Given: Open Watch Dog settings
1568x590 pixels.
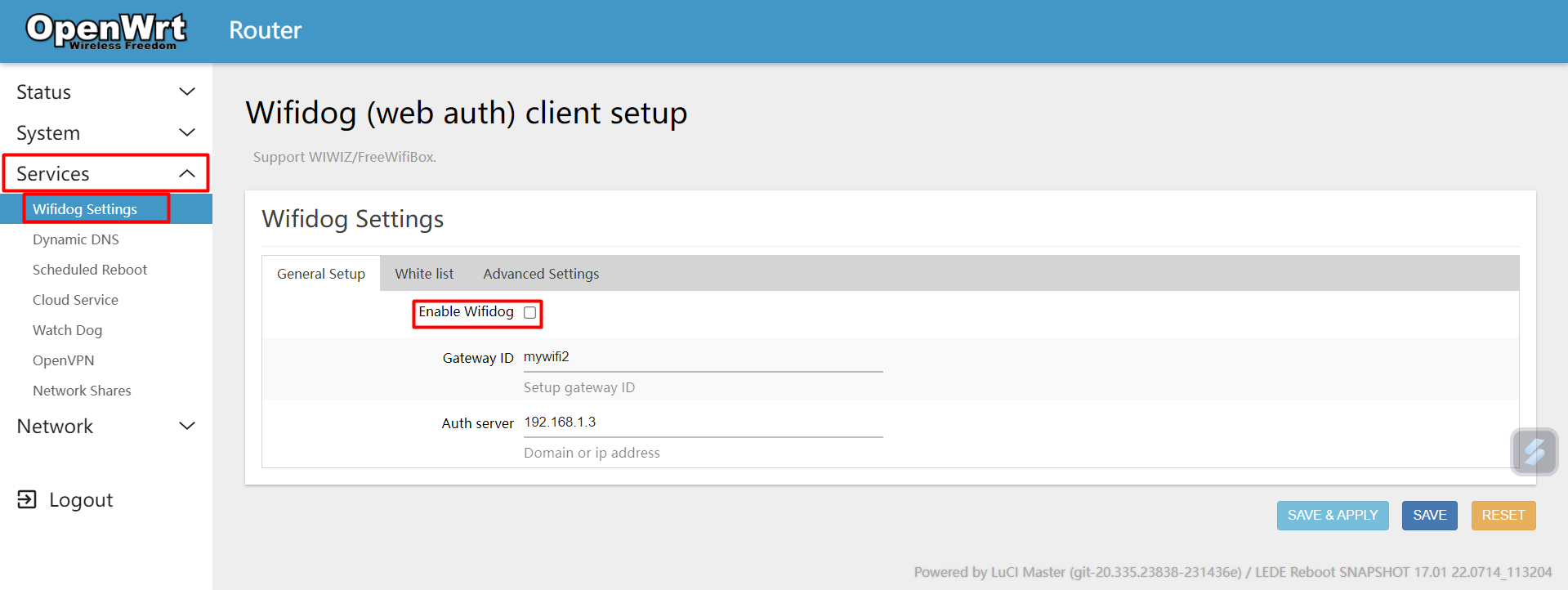Looking at the screenshot, I should [67, 330].
